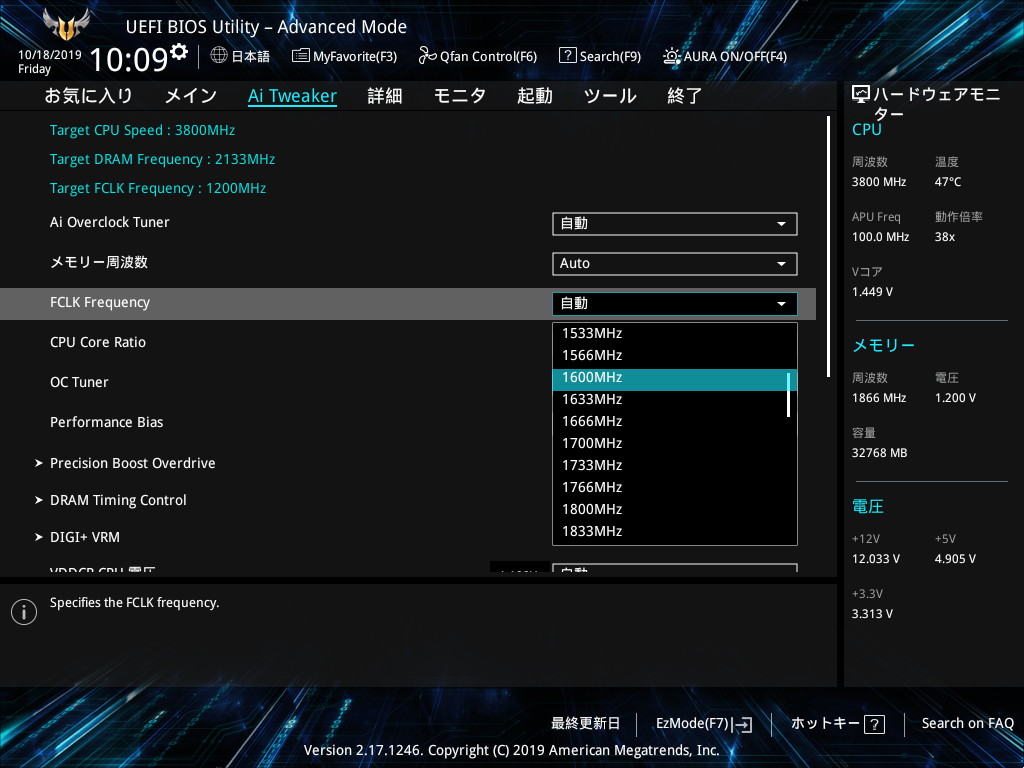This screenshot has width=1024, height=768.
Task: Select the OC Tuner setting
Action: [x=79, y=382]
